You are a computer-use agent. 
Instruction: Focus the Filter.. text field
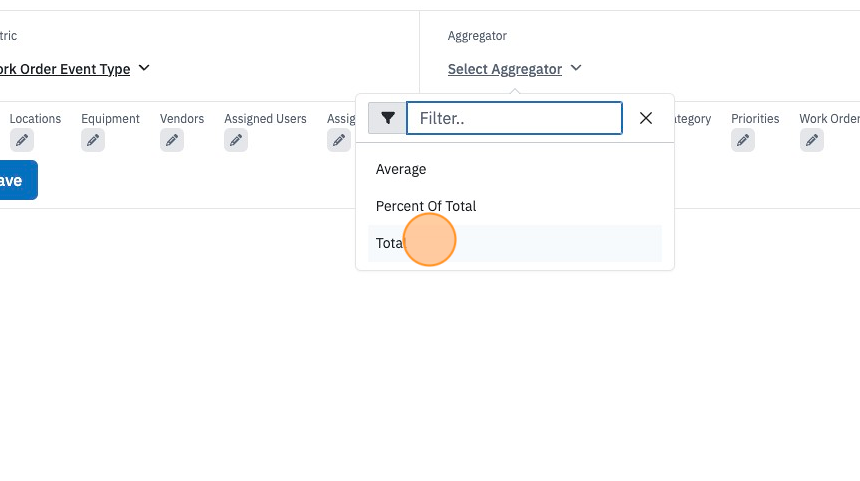click(514, 118)
